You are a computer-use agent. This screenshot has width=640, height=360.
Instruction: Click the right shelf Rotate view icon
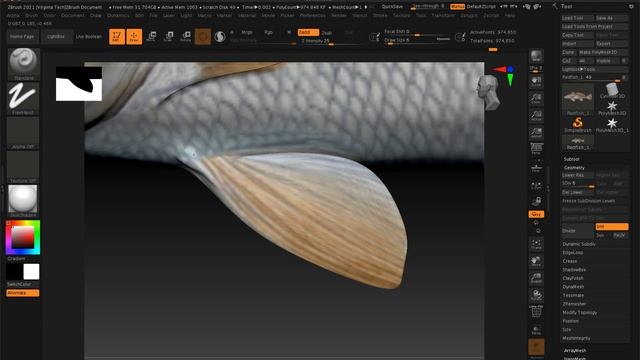pyautogui.click(x=536, y=296)
